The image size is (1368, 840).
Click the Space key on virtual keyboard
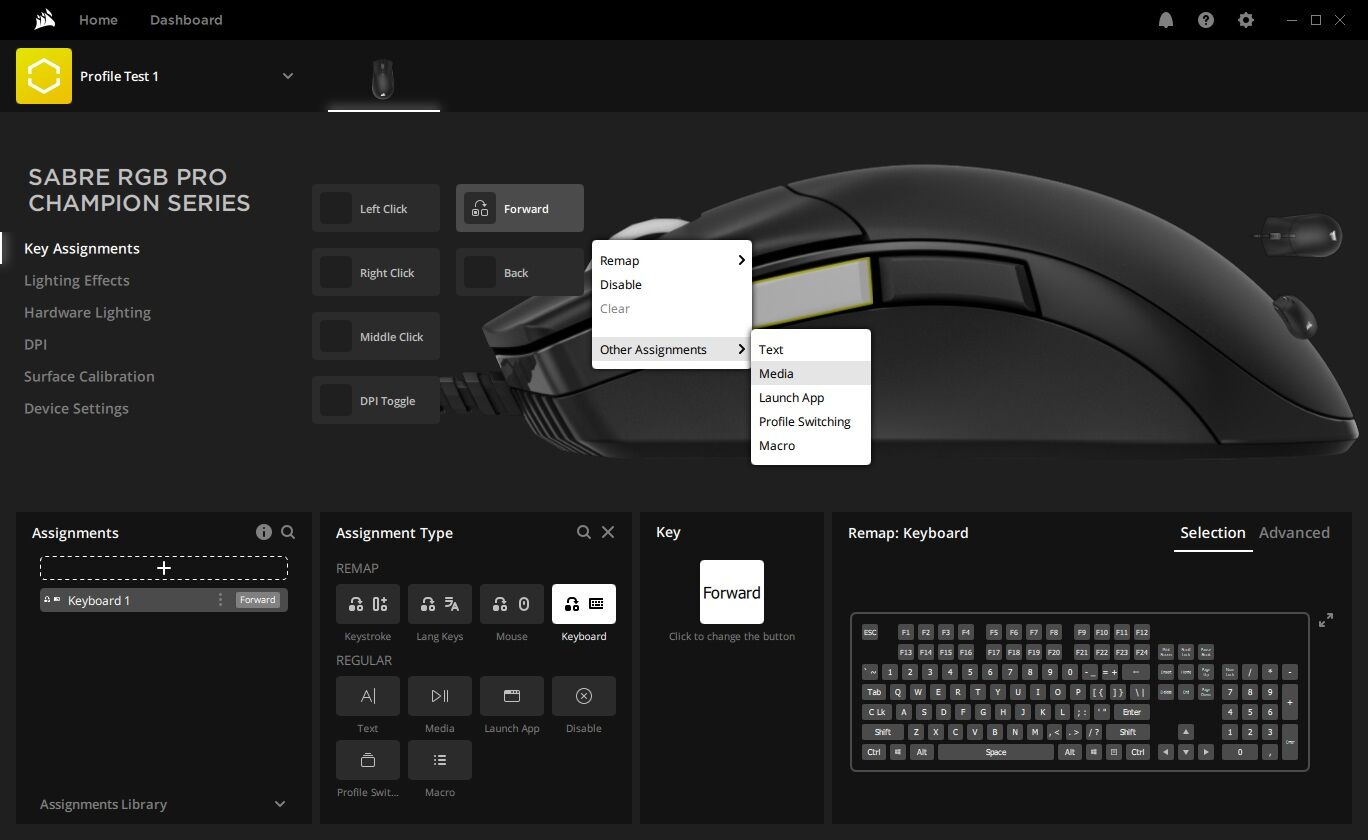996,752
